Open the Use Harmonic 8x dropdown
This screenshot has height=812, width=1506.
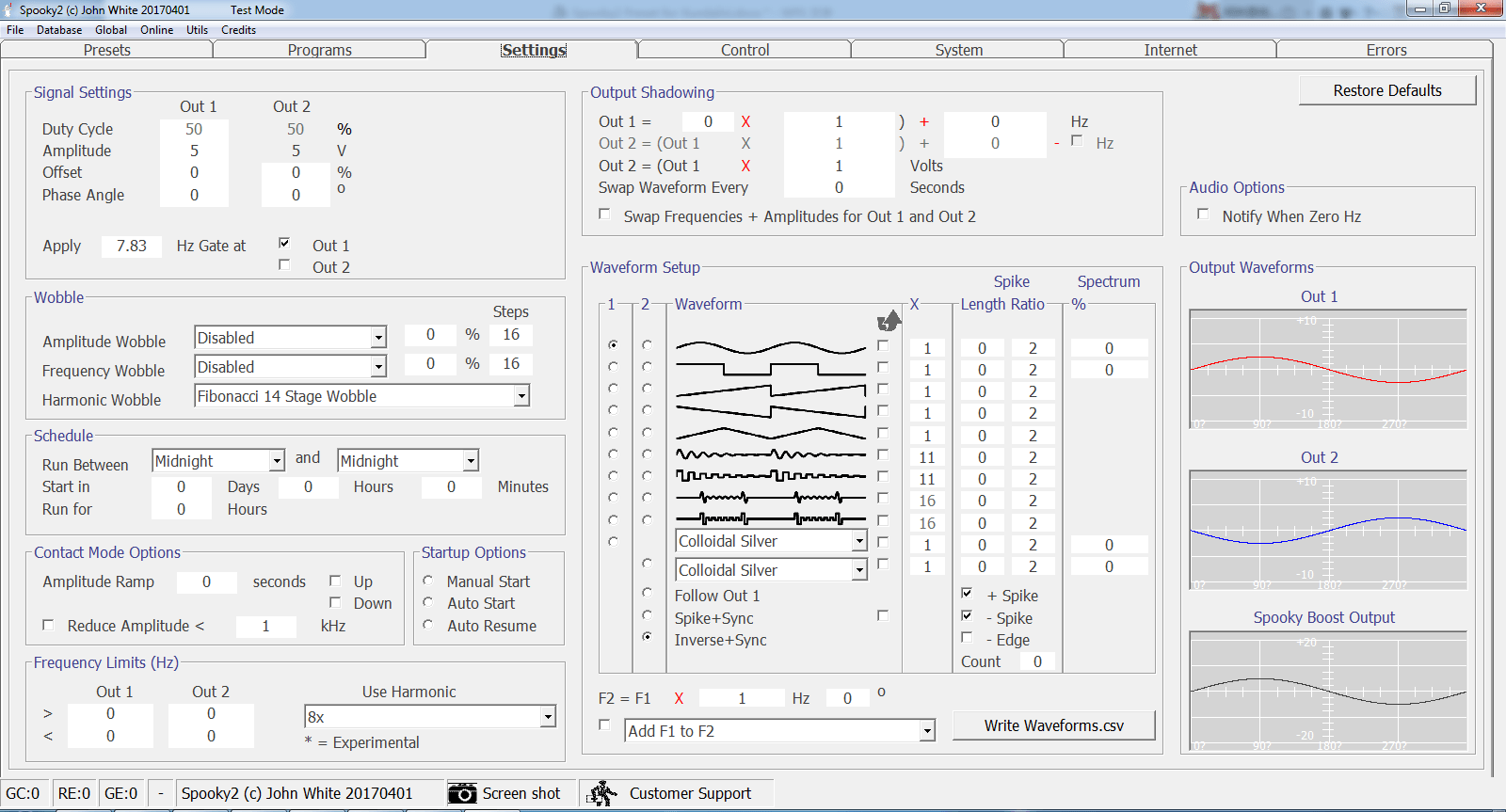pyautogui.click(x=547, y=717)
